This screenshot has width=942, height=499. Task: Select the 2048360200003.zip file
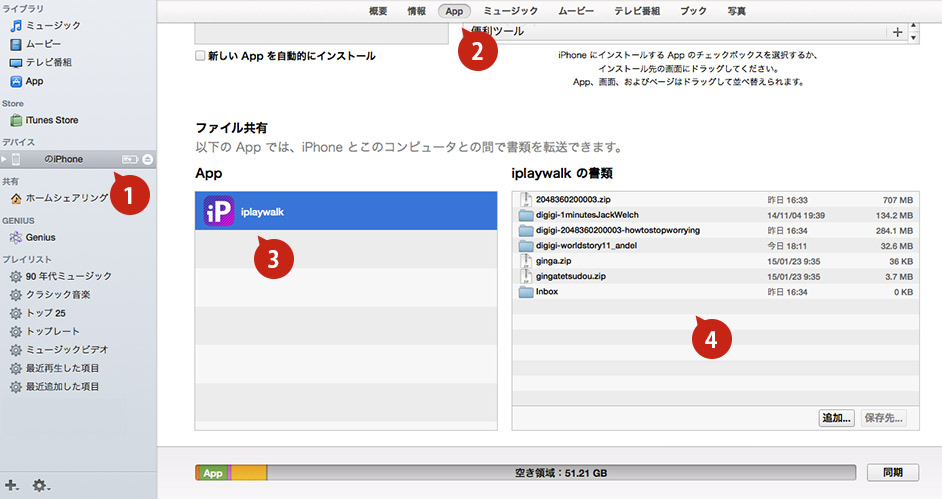click(716, 199)
